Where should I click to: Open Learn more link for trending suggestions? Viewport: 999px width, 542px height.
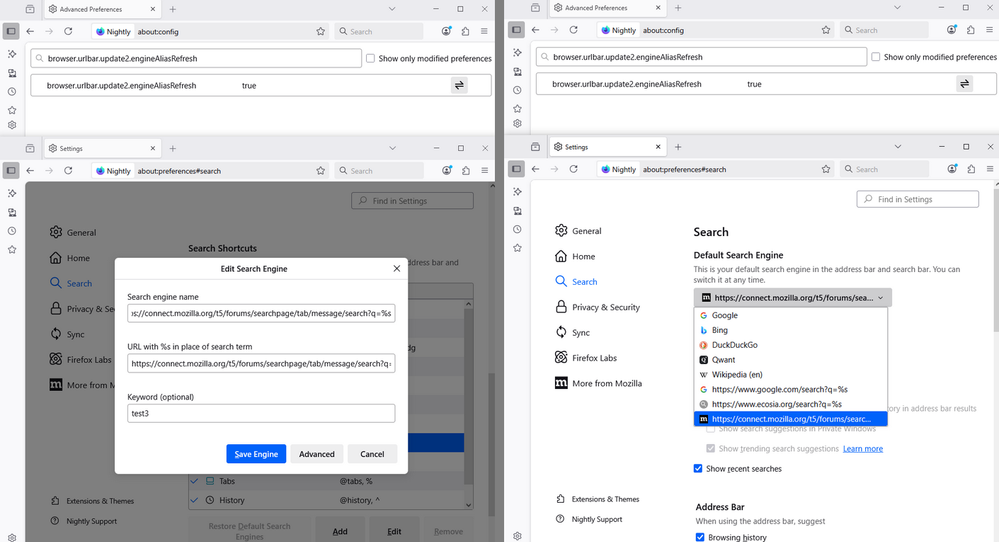[862, 449]
